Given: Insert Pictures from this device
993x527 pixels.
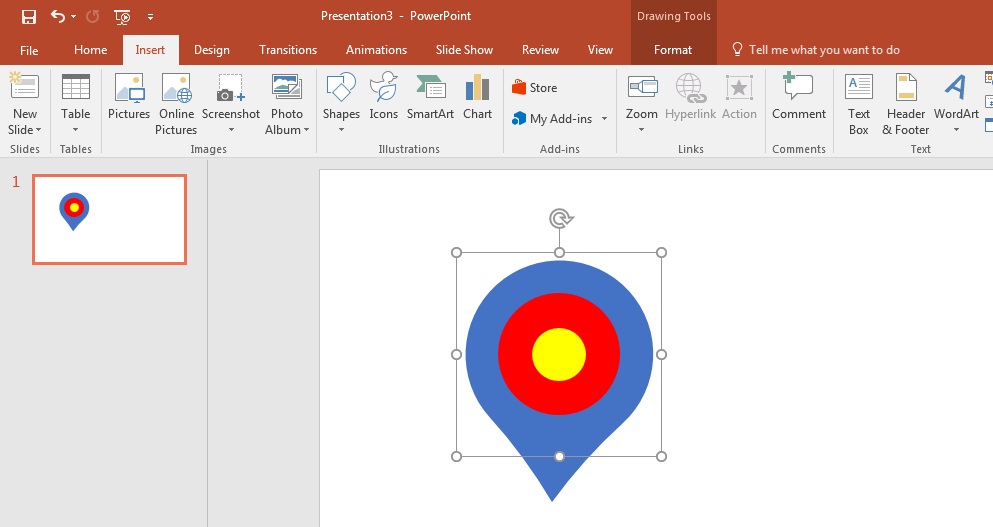Looking at the screenshot, I should [x=129, y=97].
